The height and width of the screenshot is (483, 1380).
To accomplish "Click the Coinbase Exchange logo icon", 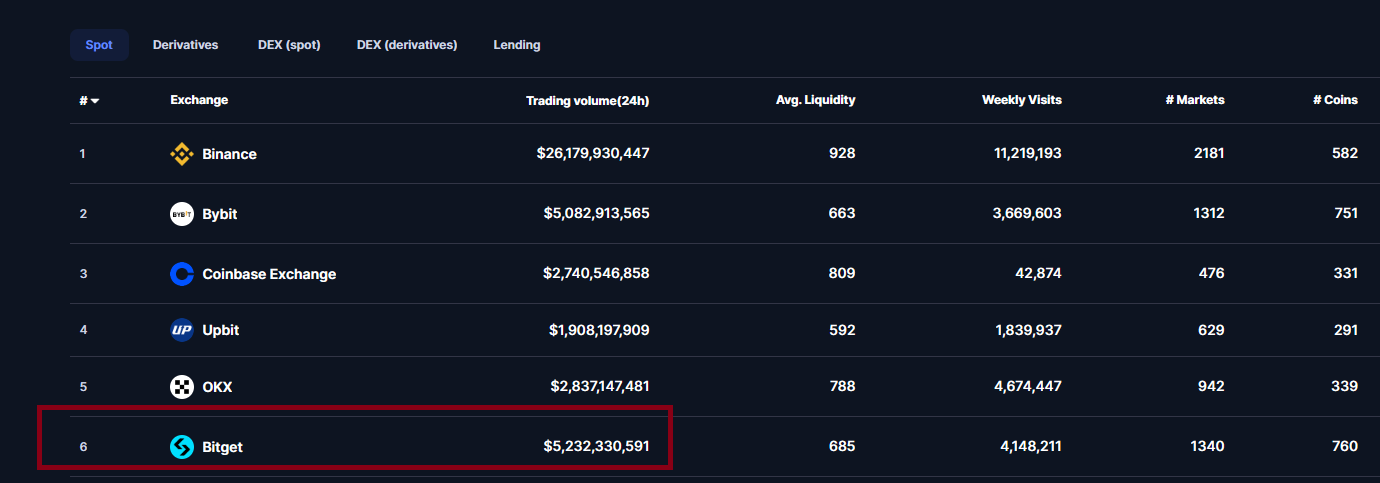I will (182, 274).
